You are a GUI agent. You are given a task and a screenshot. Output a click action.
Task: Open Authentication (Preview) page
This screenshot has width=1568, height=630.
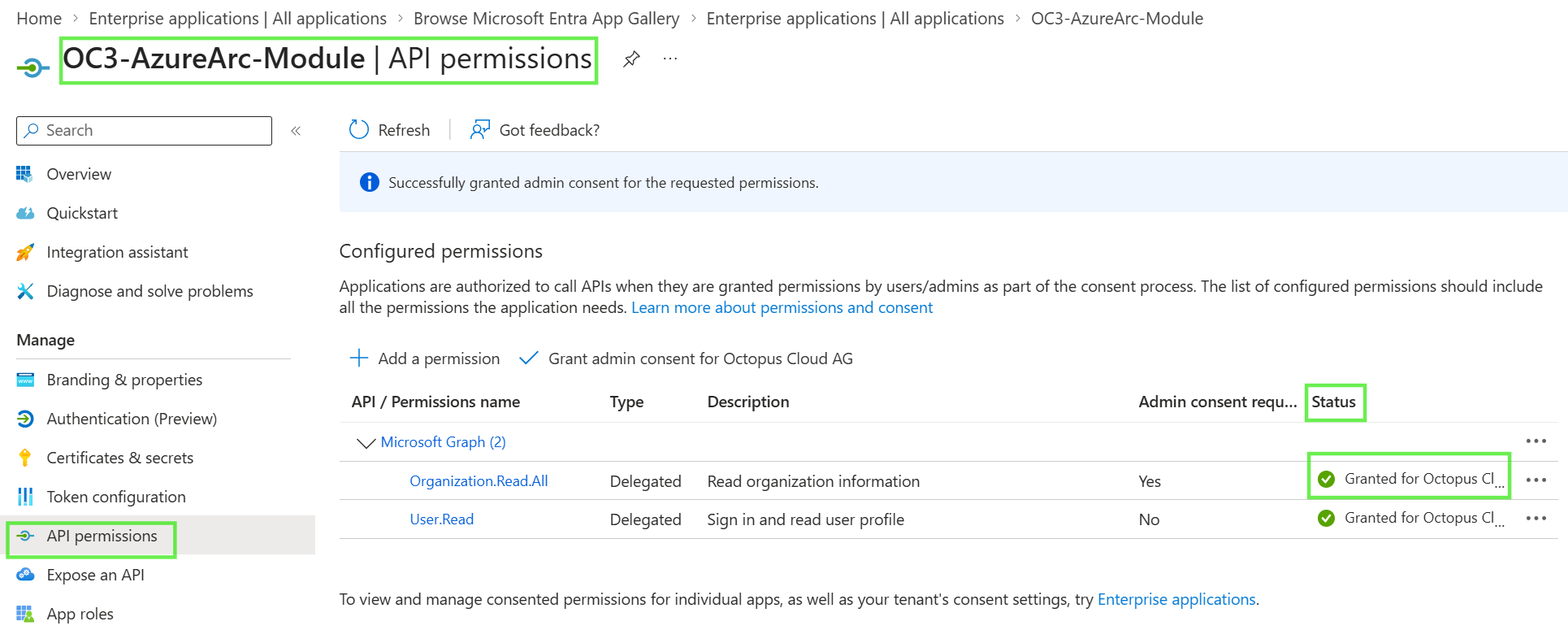pos(132,419)
